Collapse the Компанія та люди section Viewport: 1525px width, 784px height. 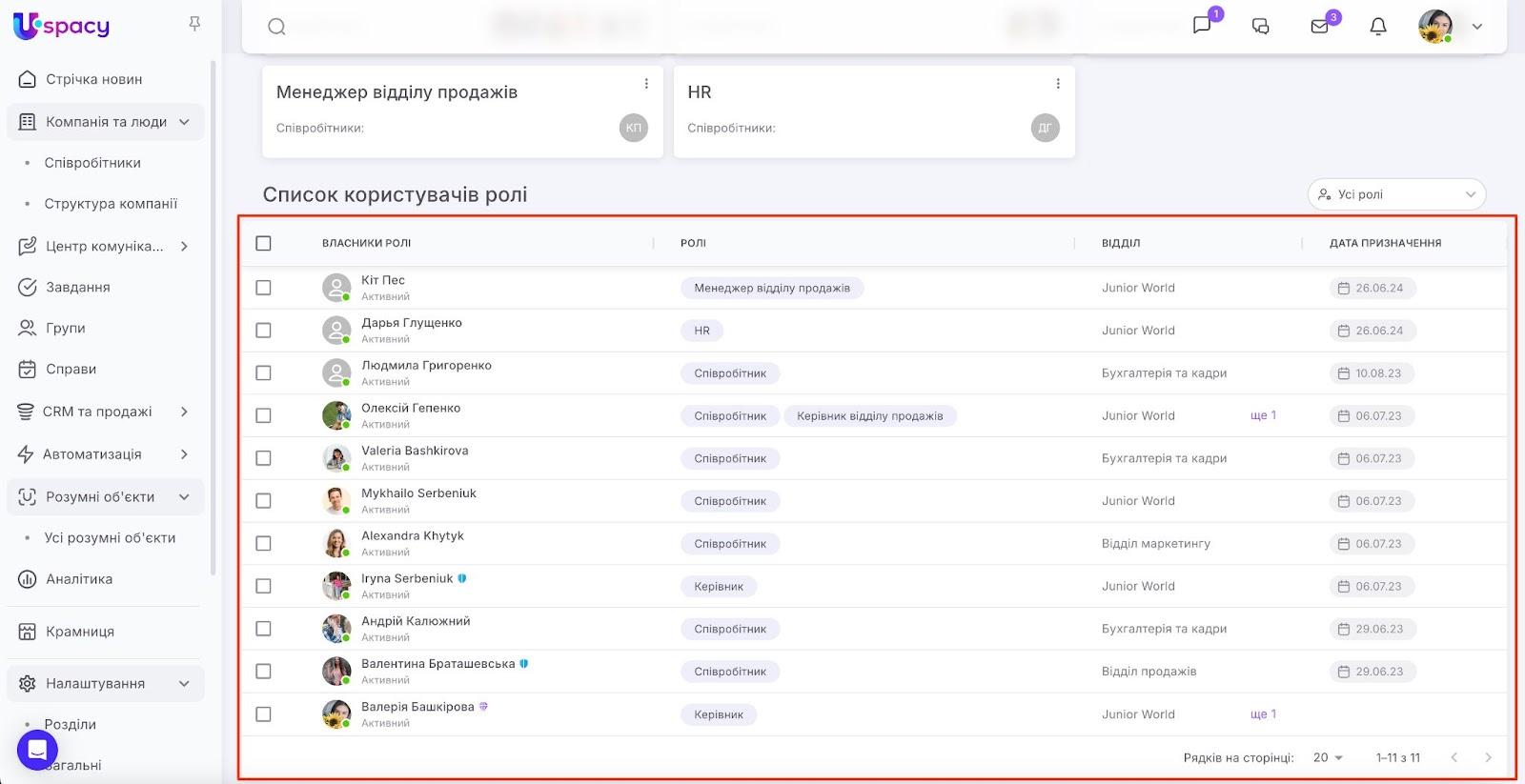tap(184, 122)
